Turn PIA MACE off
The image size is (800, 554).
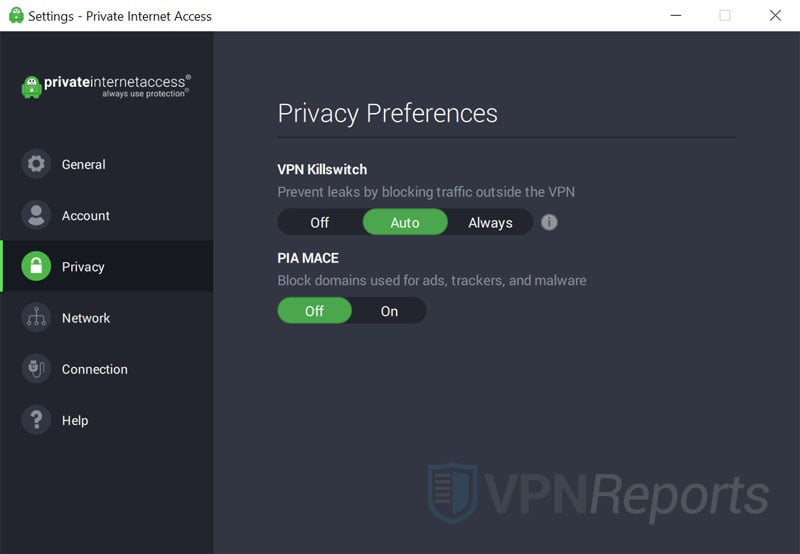pyautogui.click(x=314, y=311)
